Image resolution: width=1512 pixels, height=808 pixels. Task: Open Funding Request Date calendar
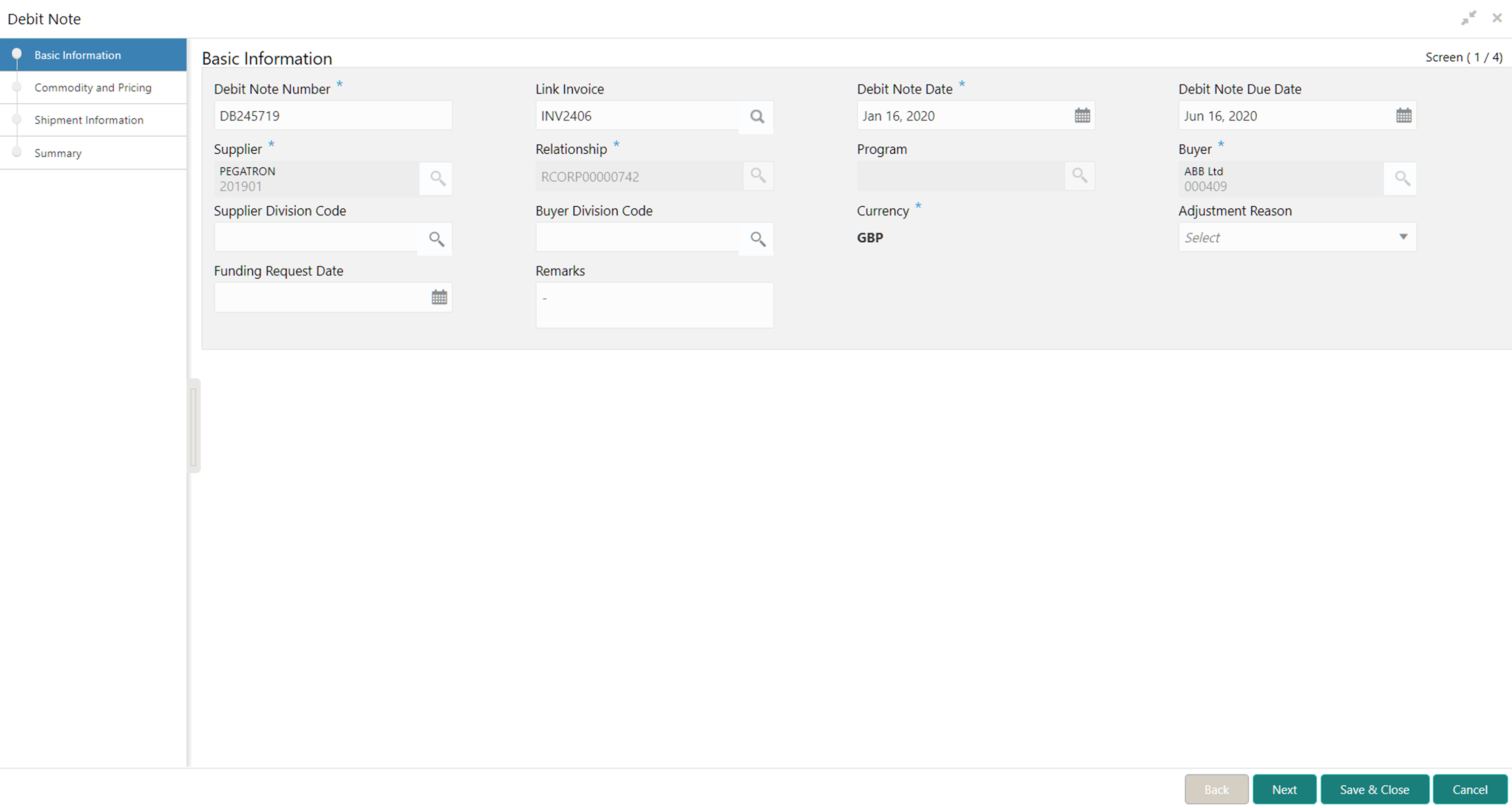pos(439,298)
